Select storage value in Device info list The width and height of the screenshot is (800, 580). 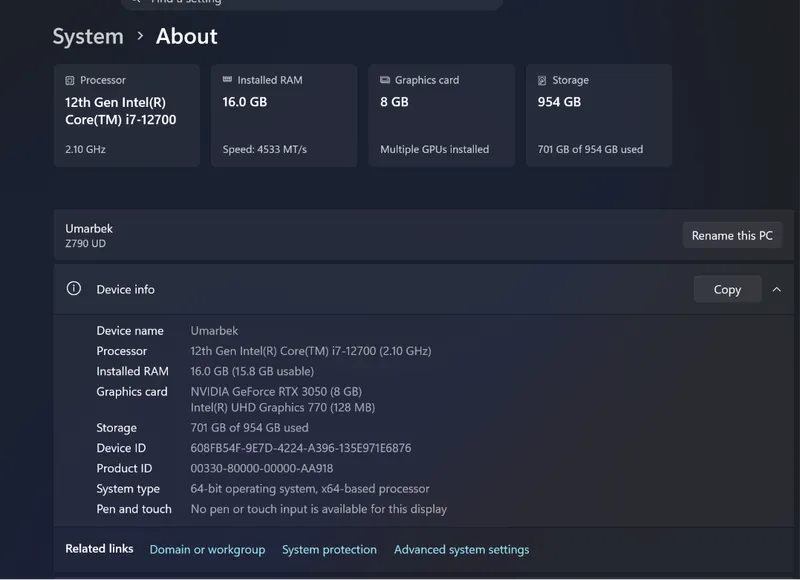pos(249,427)
